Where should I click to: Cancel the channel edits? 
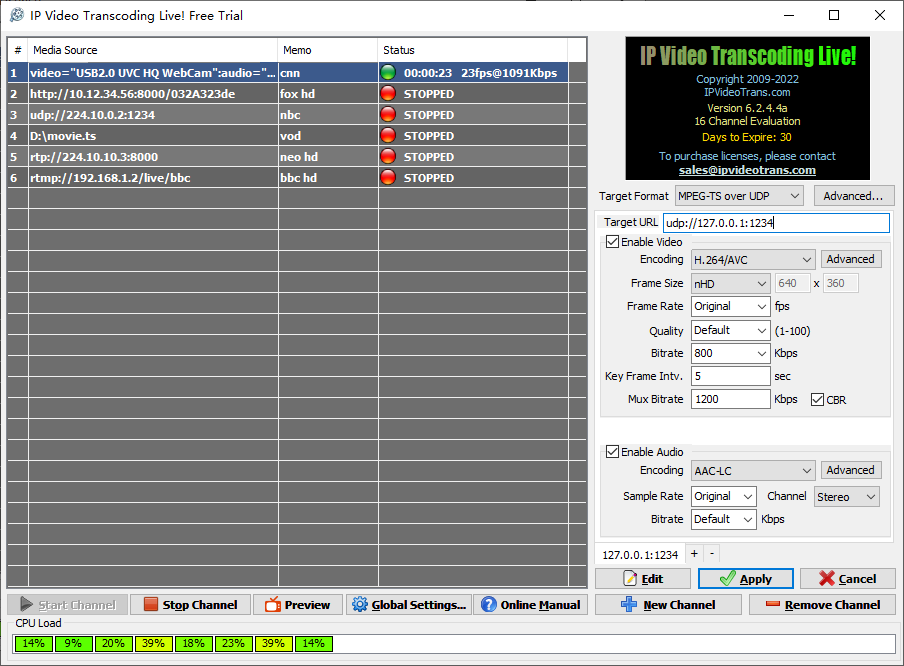pyautogui.click(x=848, y=578)
